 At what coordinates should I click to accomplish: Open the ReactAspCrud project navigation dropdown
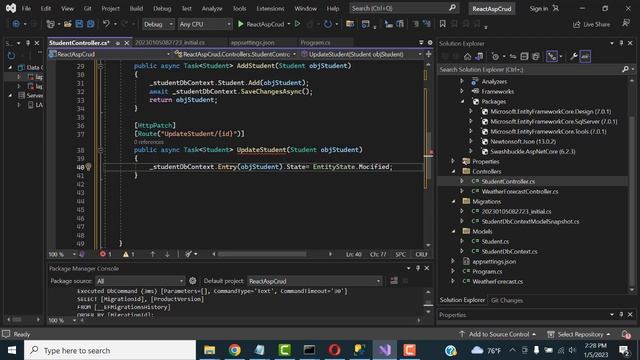coord(109,54)
